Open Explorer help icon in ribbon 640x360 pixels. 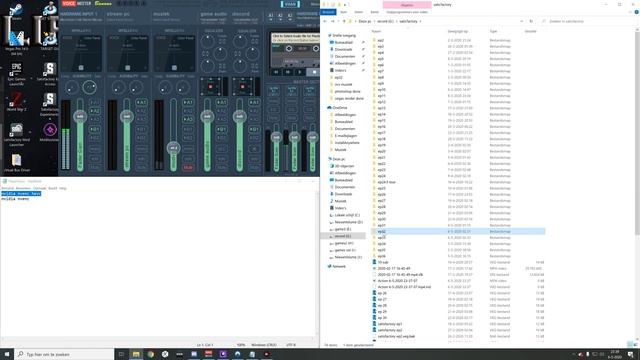coord(636,12)
